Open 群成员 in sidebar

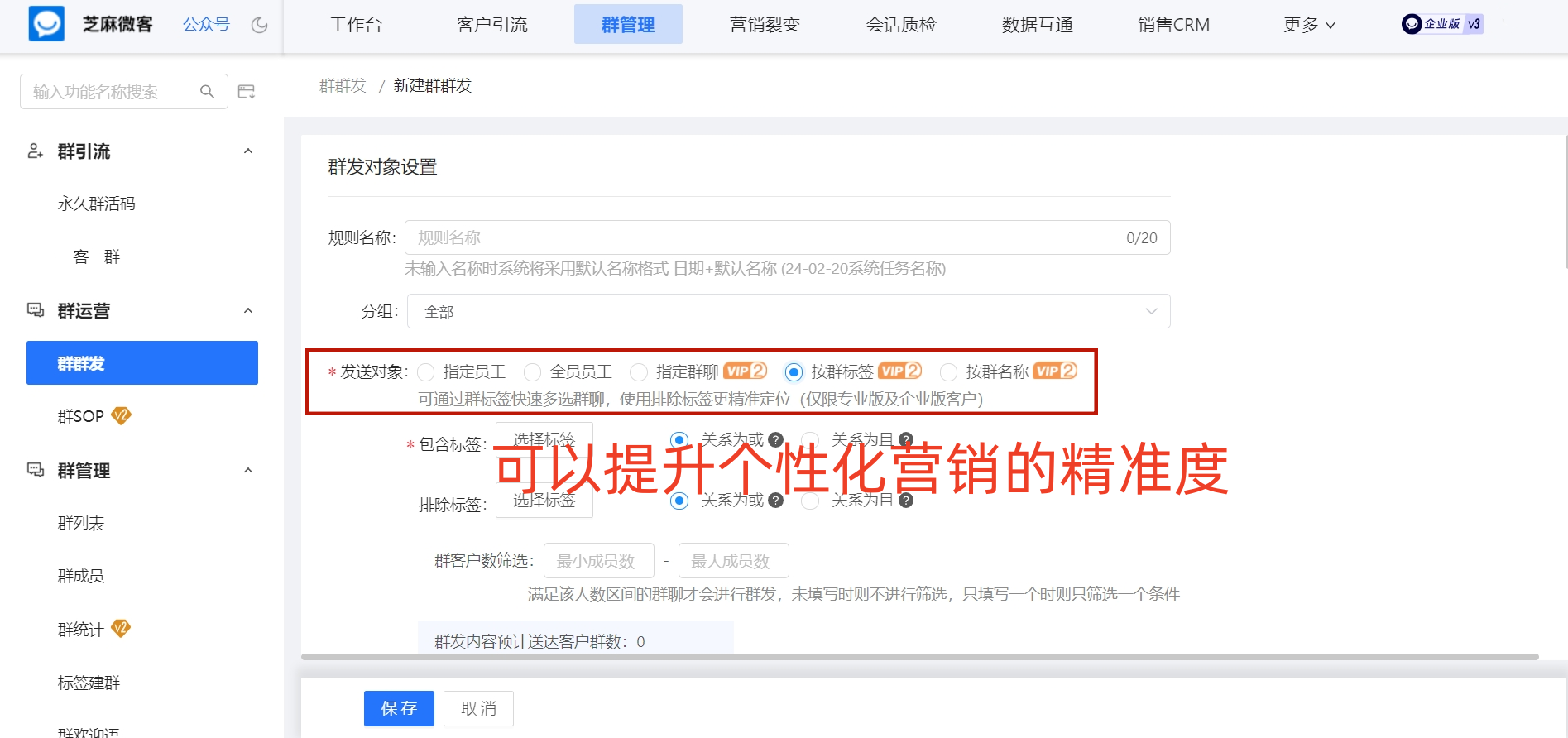coord(81,576)
